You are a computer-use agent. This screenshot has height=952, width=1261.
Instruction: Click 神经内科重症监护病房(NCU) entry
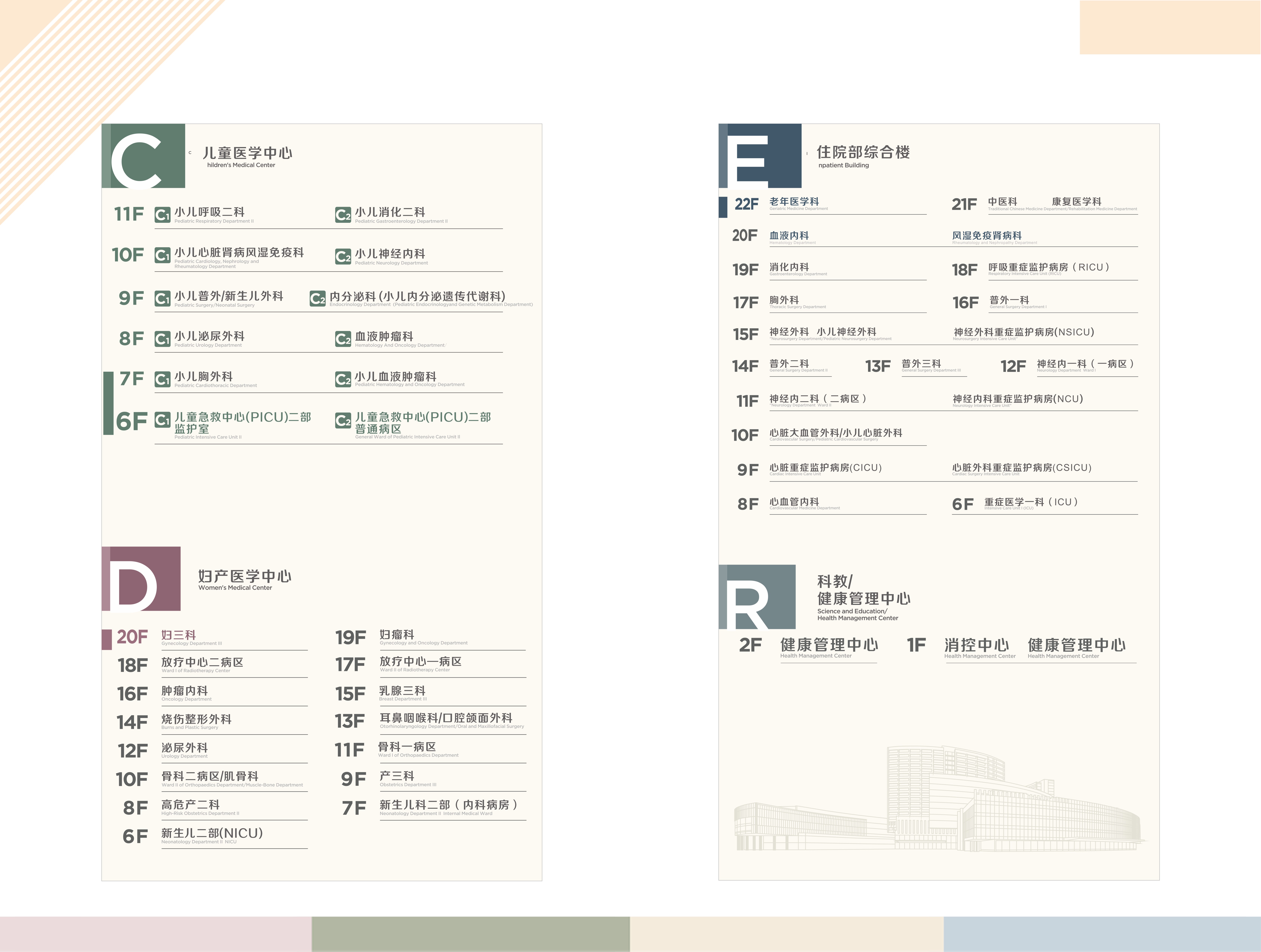pyautogui.click(x=1018, y=399)
